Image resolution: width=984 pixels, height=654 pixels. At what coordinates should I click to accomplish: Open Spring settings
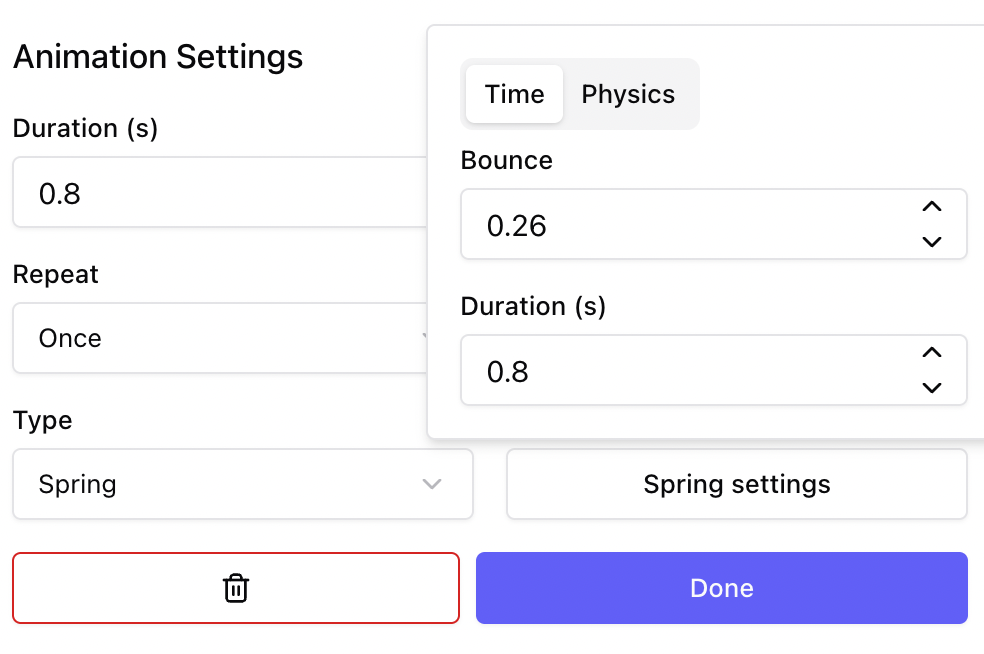[737, 484]
